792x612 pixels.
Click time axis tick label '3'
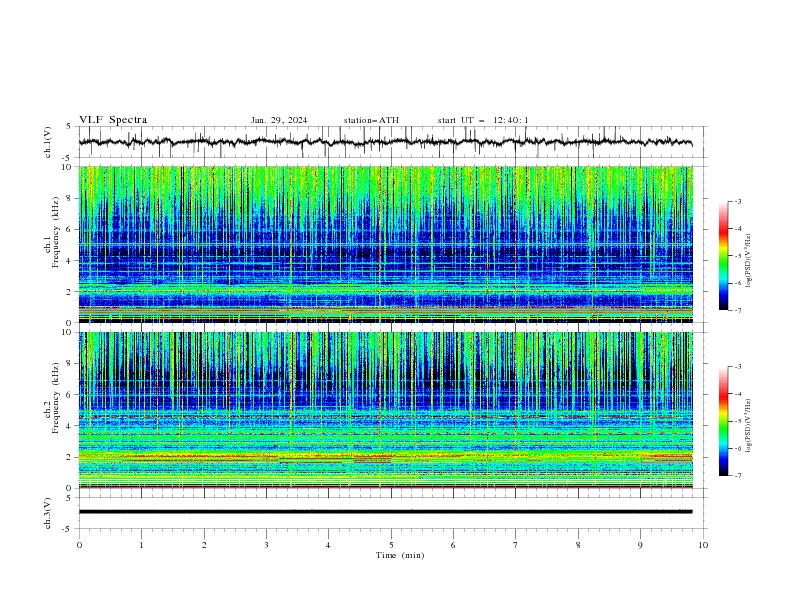pos(266,545)
